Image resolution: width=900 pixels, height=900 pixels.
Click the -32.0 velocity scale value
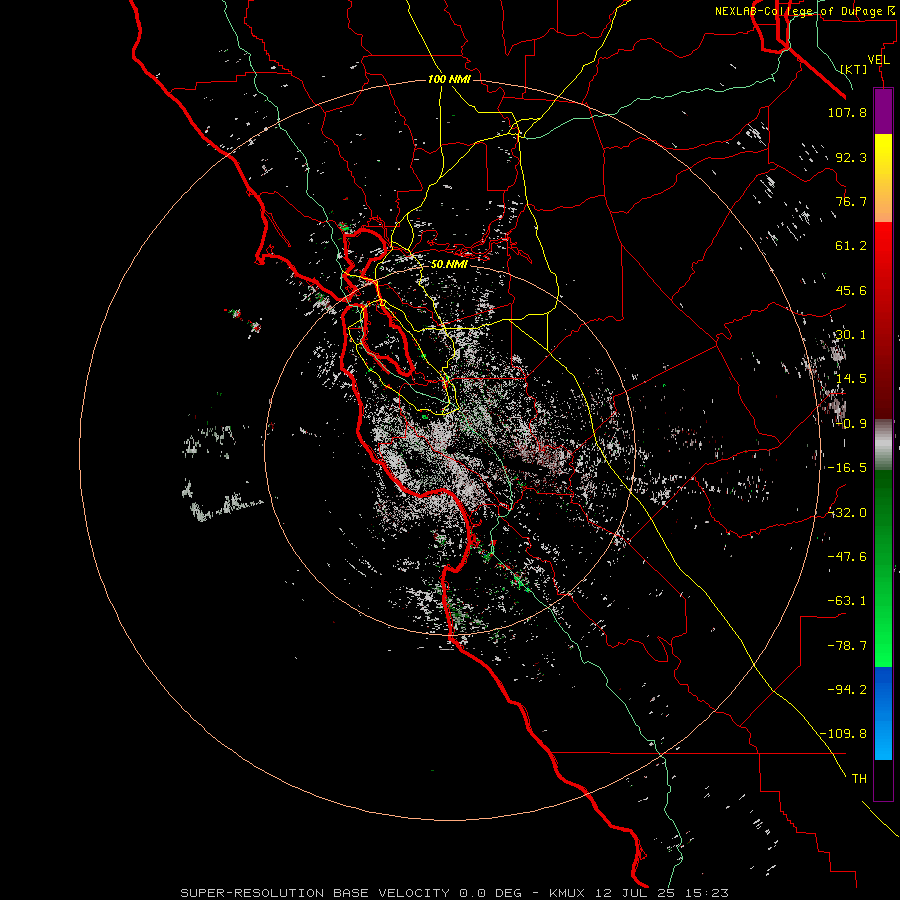847,513
